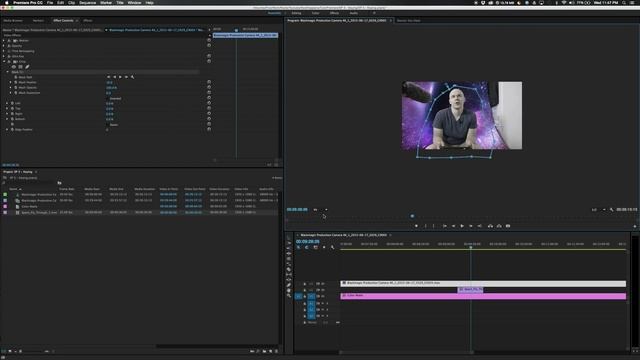Click Program monitor scrub bar playhead

pyautogui.click(x=412, y=216)
